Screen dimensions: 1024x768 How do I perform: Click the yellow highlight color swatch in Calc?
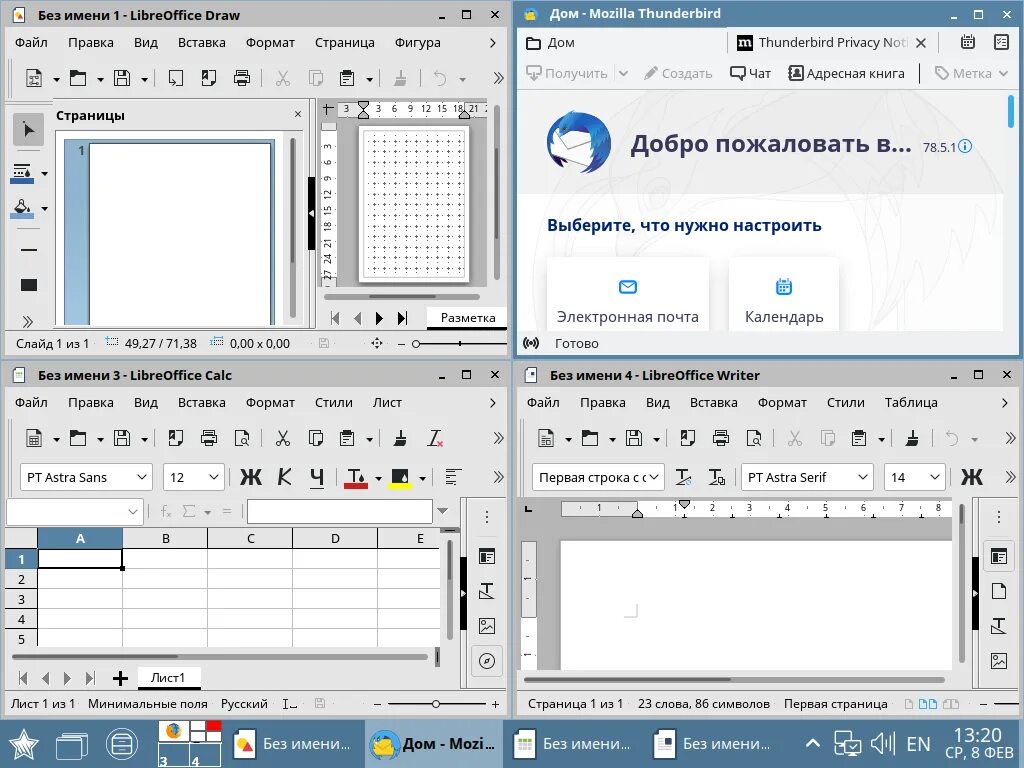pos(400,477)
